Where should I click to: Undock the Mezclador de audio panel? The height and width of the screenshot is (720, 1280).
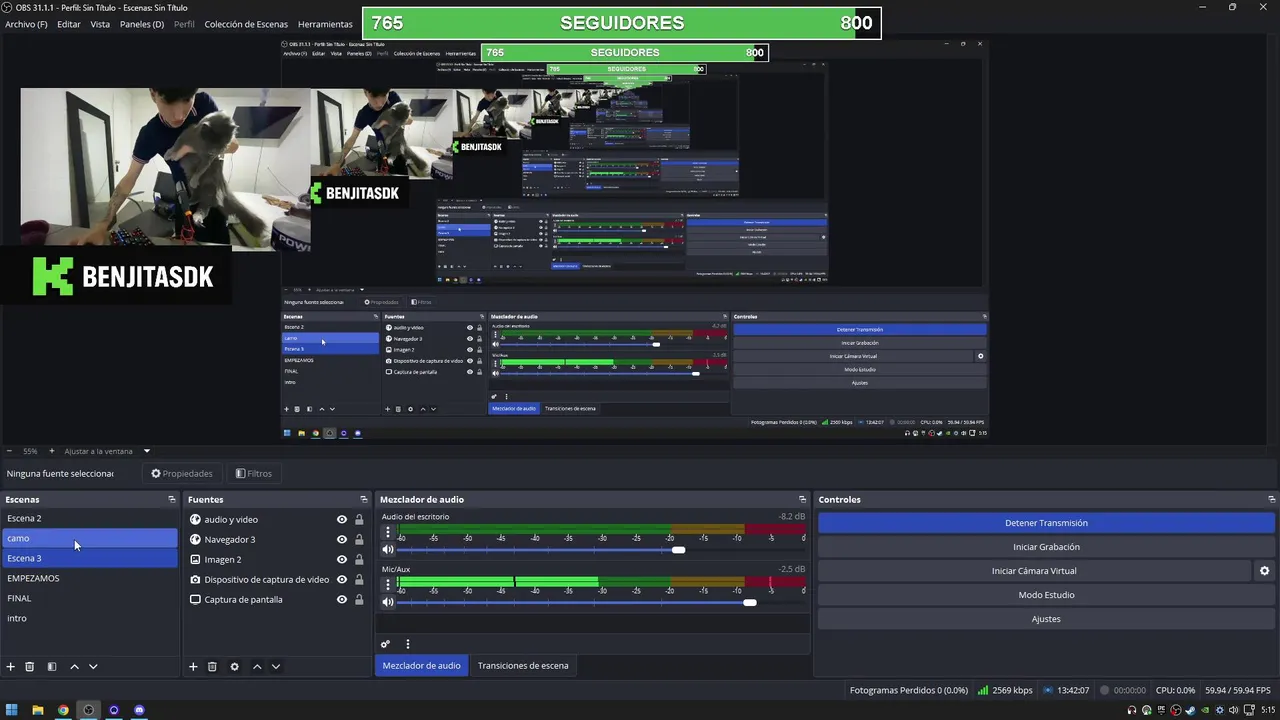tap(802, 499)
